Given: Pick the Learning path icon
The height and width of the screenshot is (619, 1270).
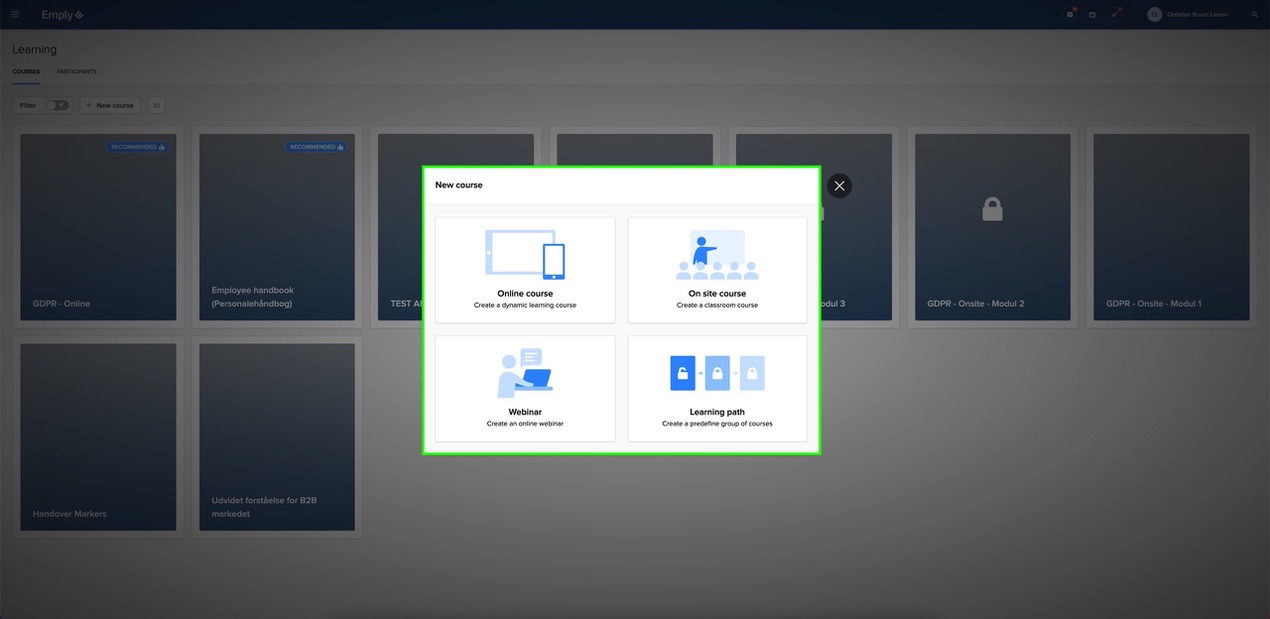Looking at the screenshot, I should [716, 371].
